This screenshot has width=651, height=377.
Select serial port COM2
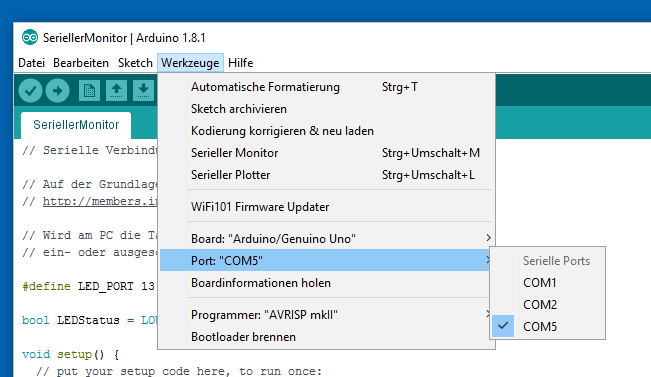[548, 305]
